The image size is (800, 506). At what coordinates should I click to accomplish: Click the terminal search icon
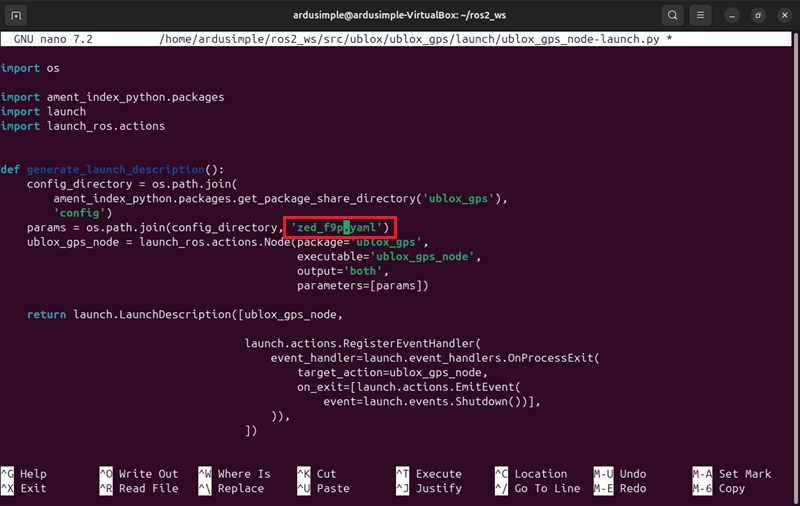tap(674, 16)
